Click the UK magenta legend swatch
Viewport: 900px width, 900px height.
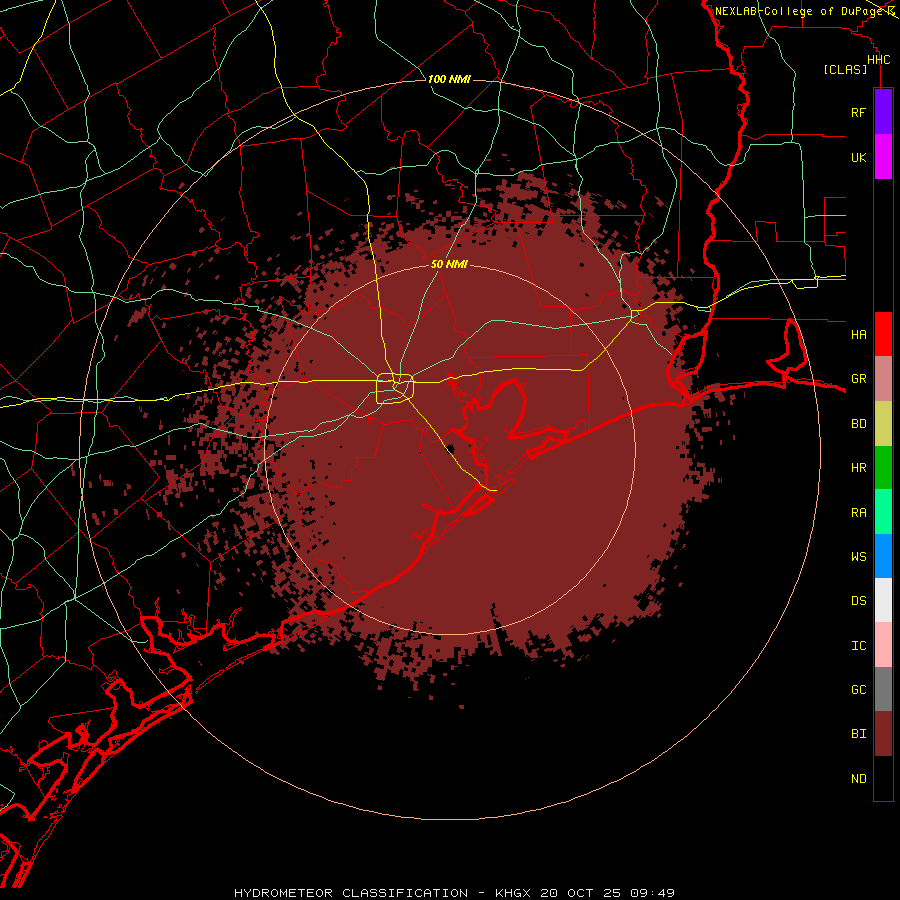883,157
